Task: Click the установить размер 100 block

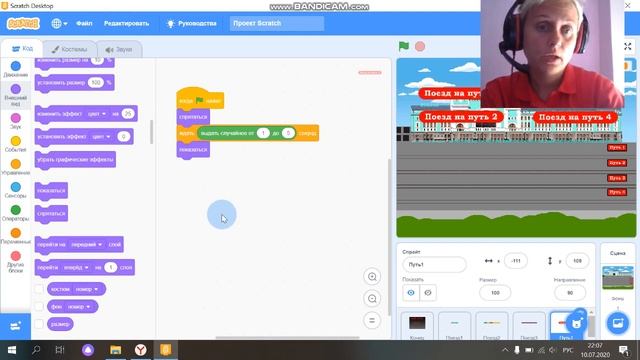Action: [74, 82]
